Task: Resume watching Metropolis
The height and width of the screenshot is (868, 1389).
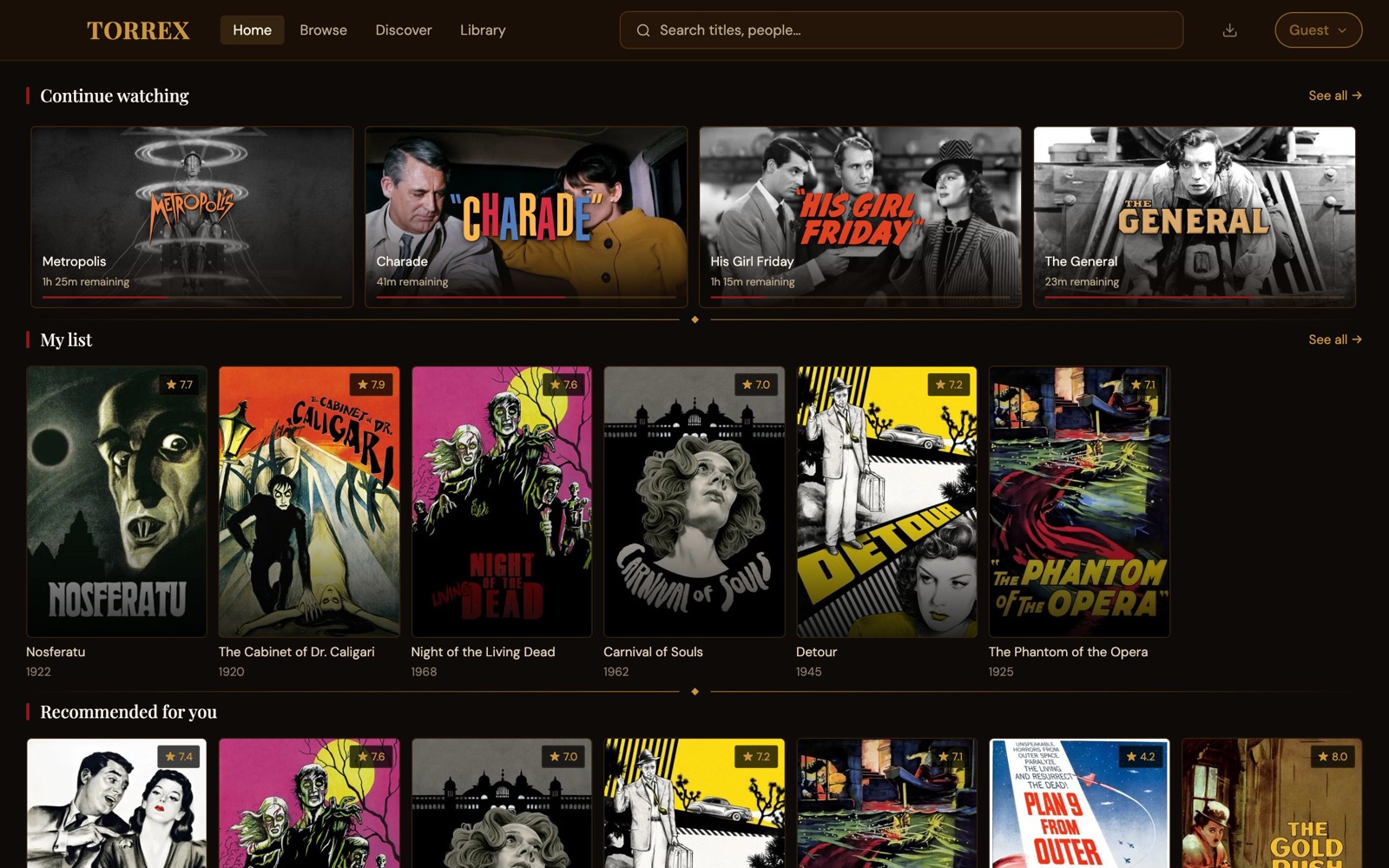Action: coord(192,217)
